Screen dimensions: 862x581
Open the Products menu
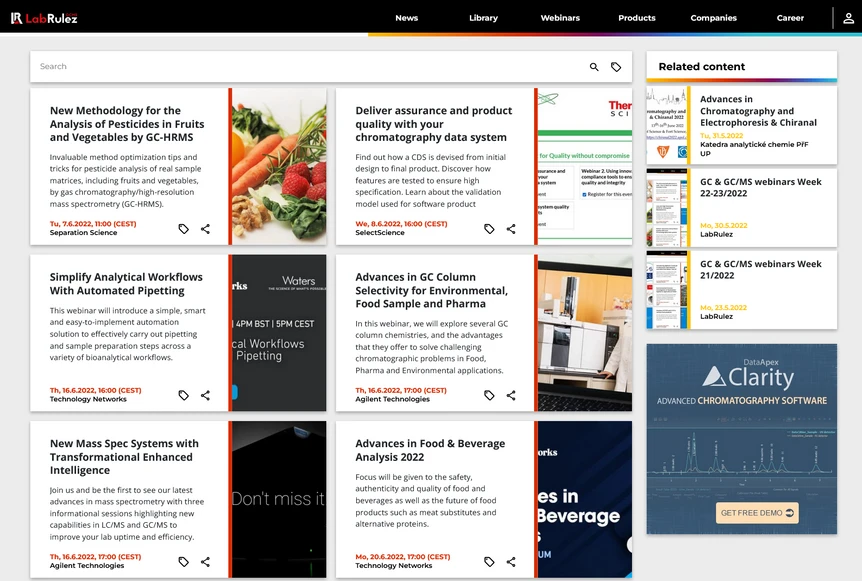click(x=637, y=18)
